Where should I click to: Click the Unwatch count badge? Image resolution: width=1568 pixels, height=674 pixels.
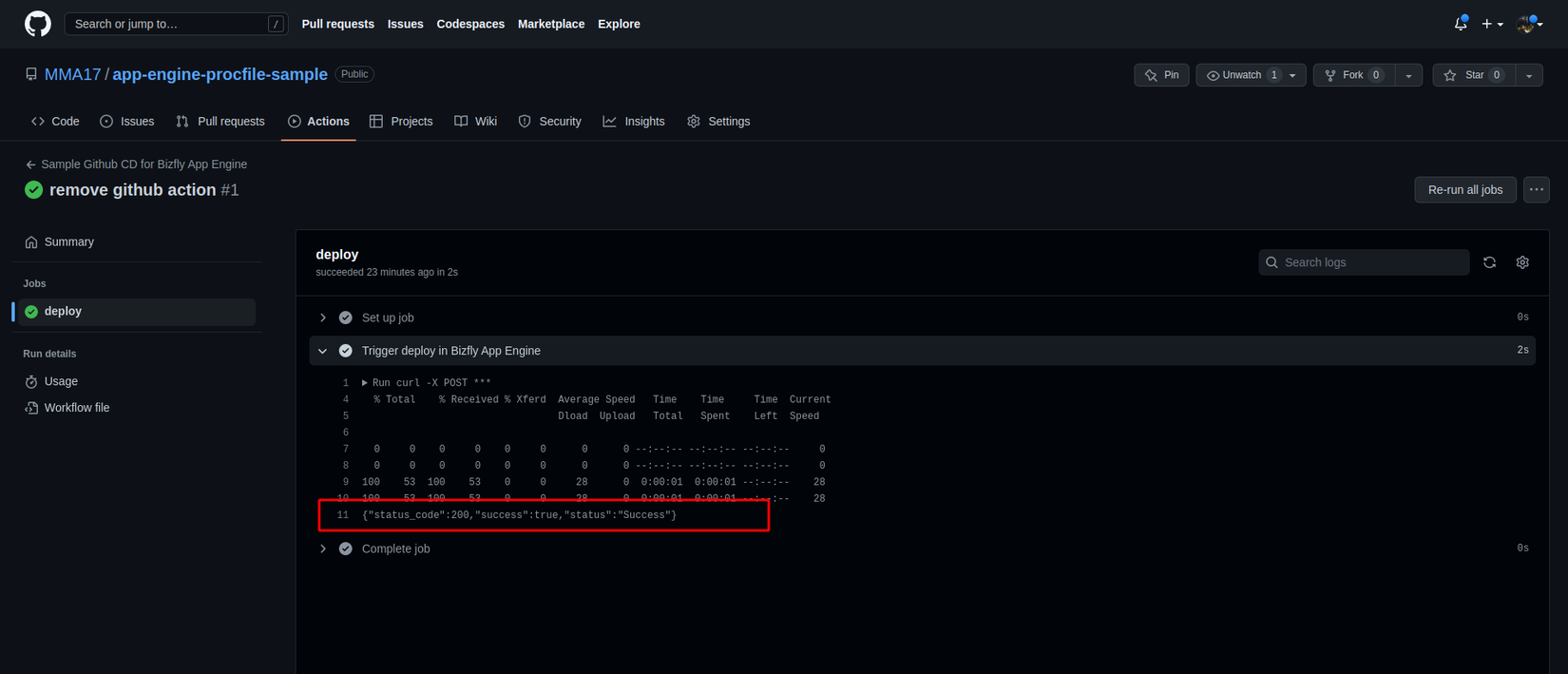click(1274, 75)
